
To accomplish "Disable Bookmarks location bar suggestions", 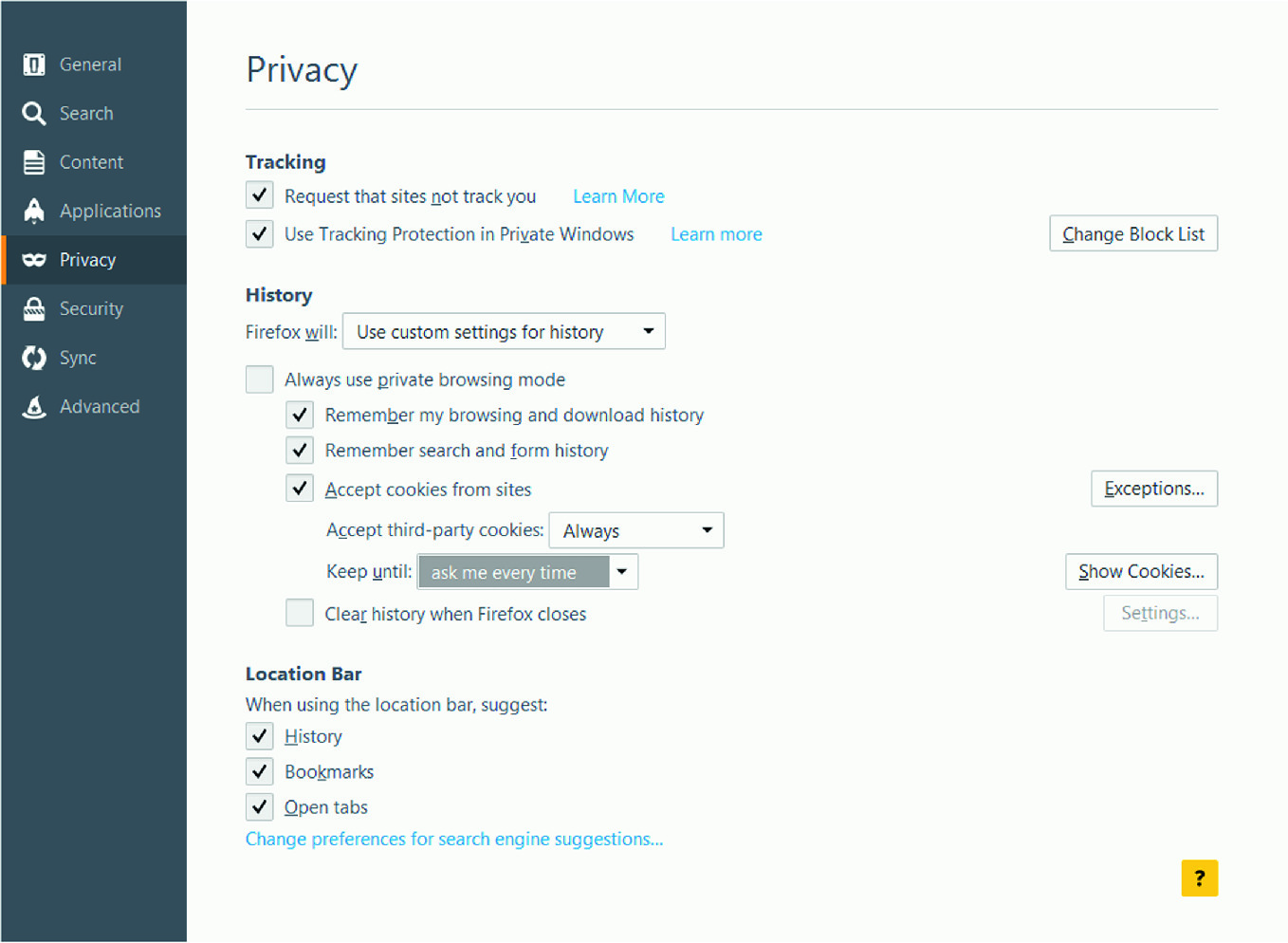I will click(260, 771).
